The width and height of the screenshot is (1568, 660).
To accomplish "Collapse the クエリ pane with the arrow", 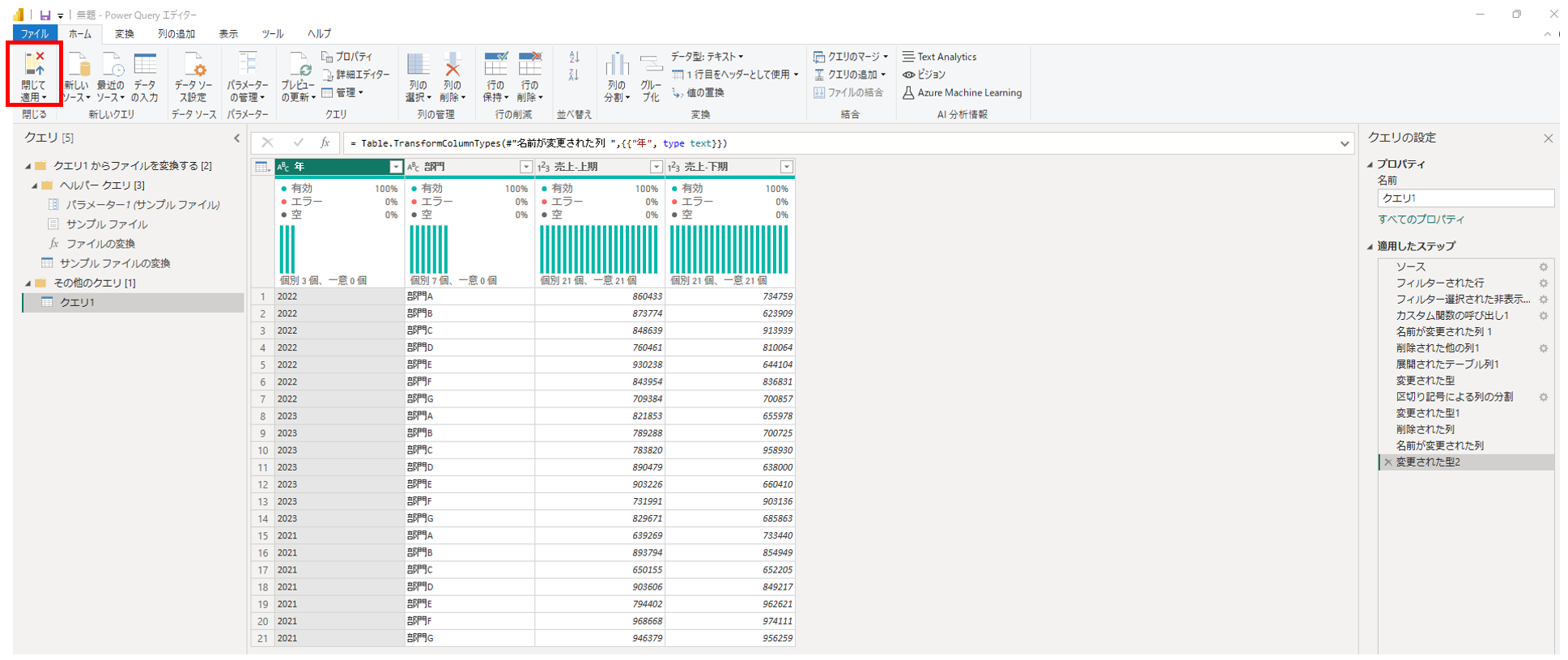I will 236,138.
